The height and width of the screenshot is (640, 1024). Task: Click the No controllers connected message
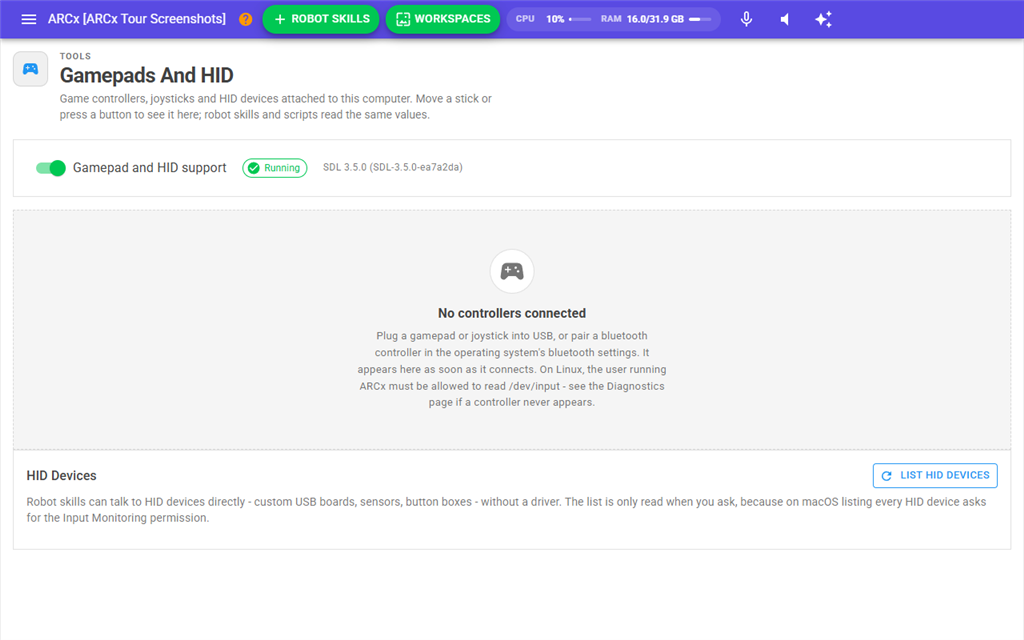[x=512, y=313]
